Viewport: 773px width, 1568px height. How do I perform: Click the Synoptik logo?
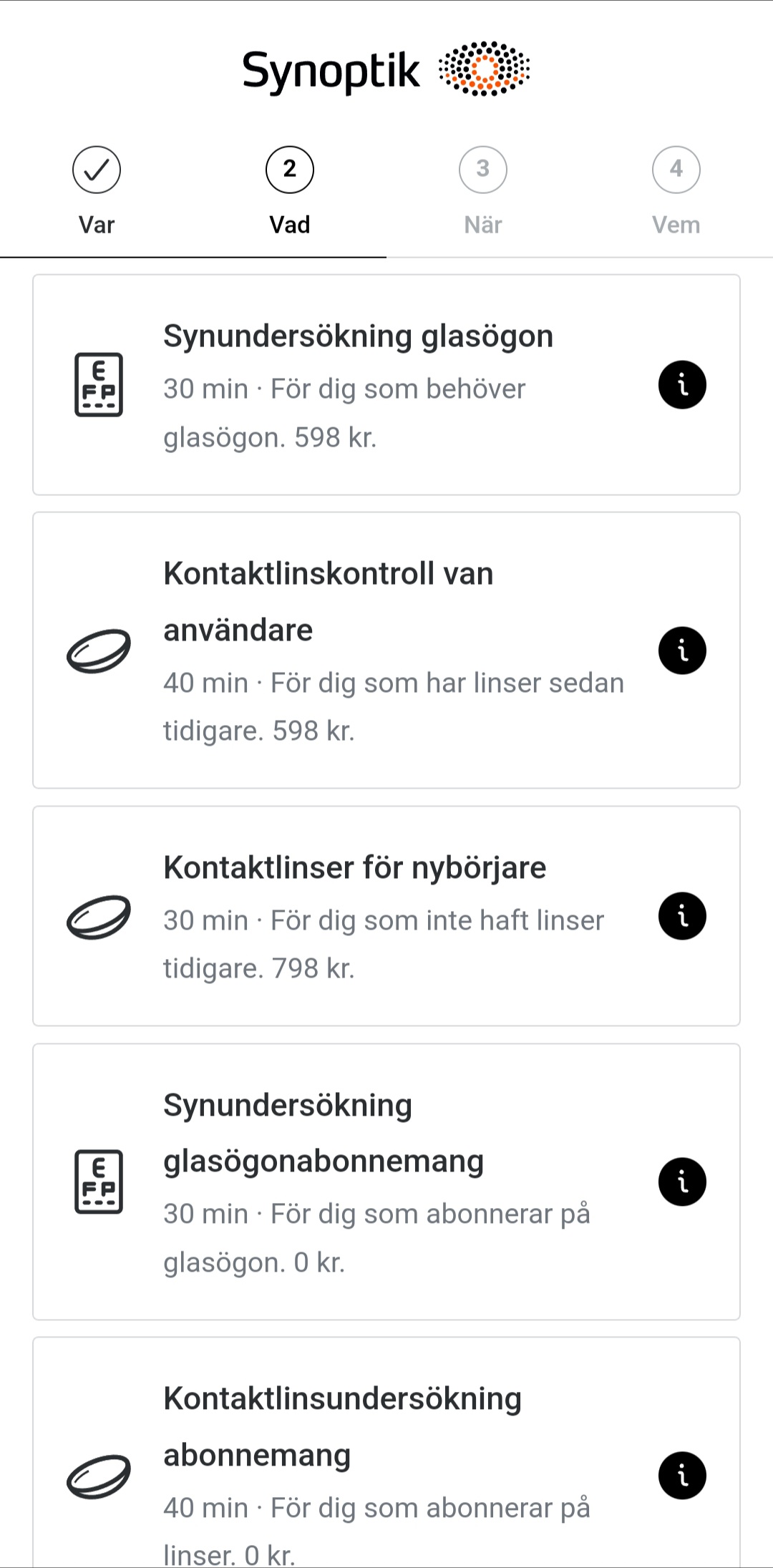click(x=386, y=69)
